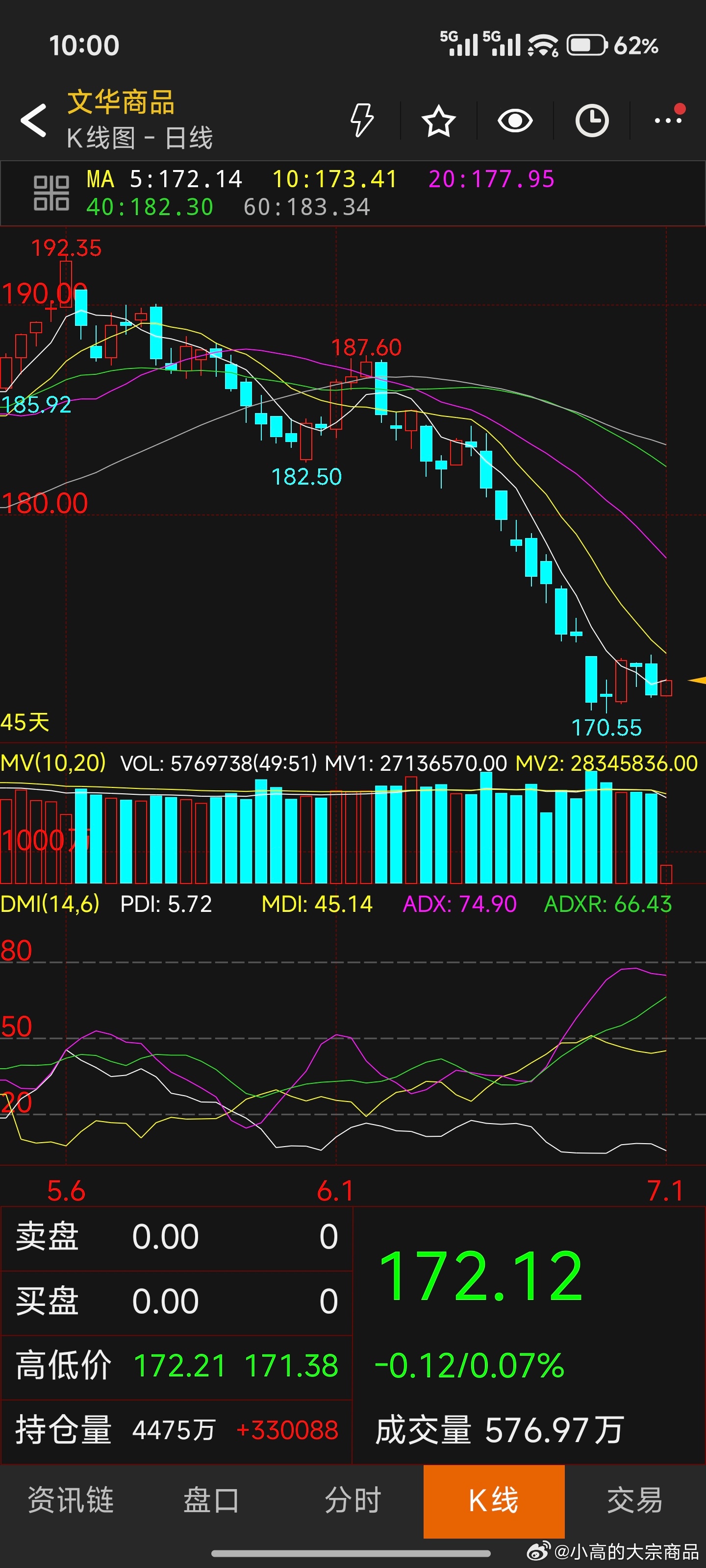706x1568 pixels.
Task: Tap the back arrow icon
Action: (x=33, y=120)
